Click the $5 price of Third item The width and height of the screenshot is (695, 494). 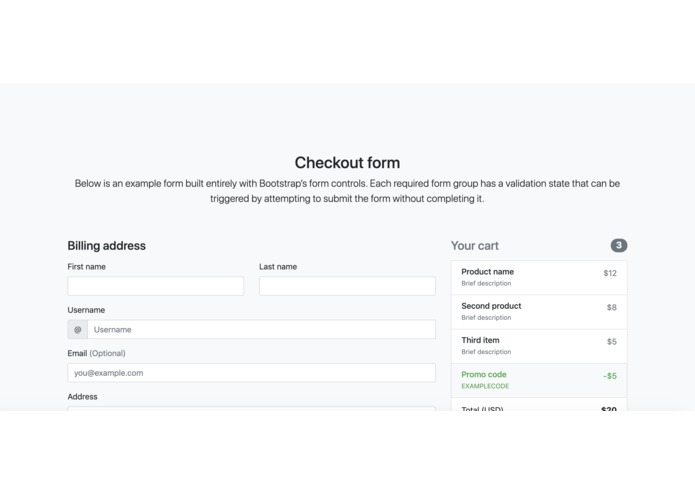(x=612, y=342)
